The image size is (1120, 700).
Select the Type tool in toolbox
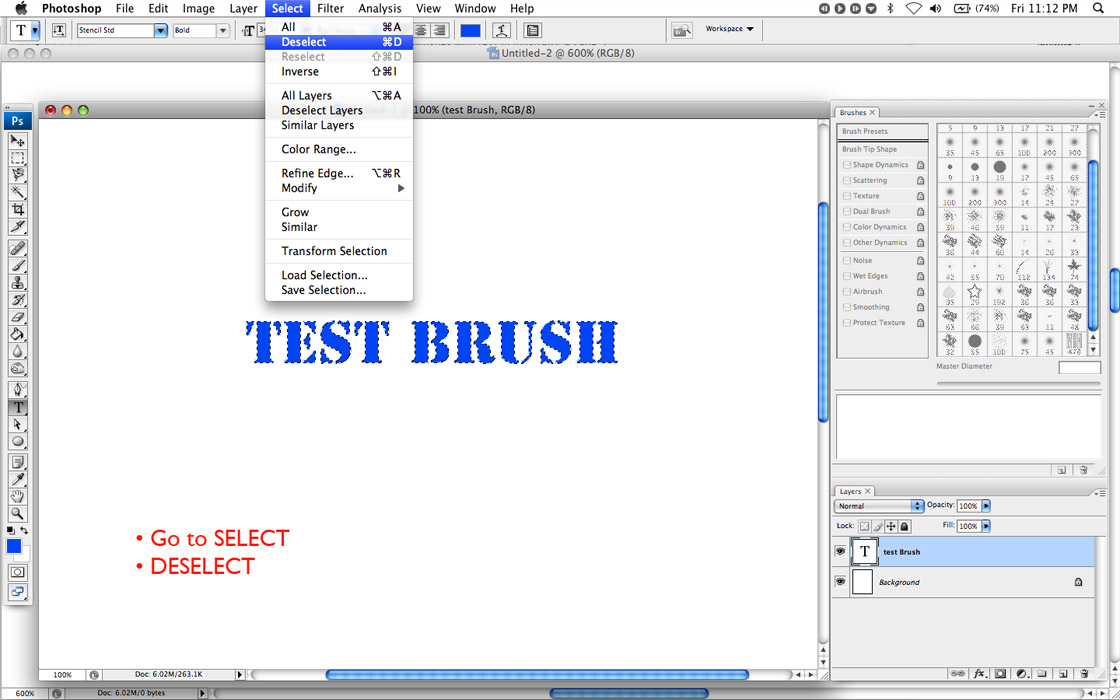click(x=18, y=407)
